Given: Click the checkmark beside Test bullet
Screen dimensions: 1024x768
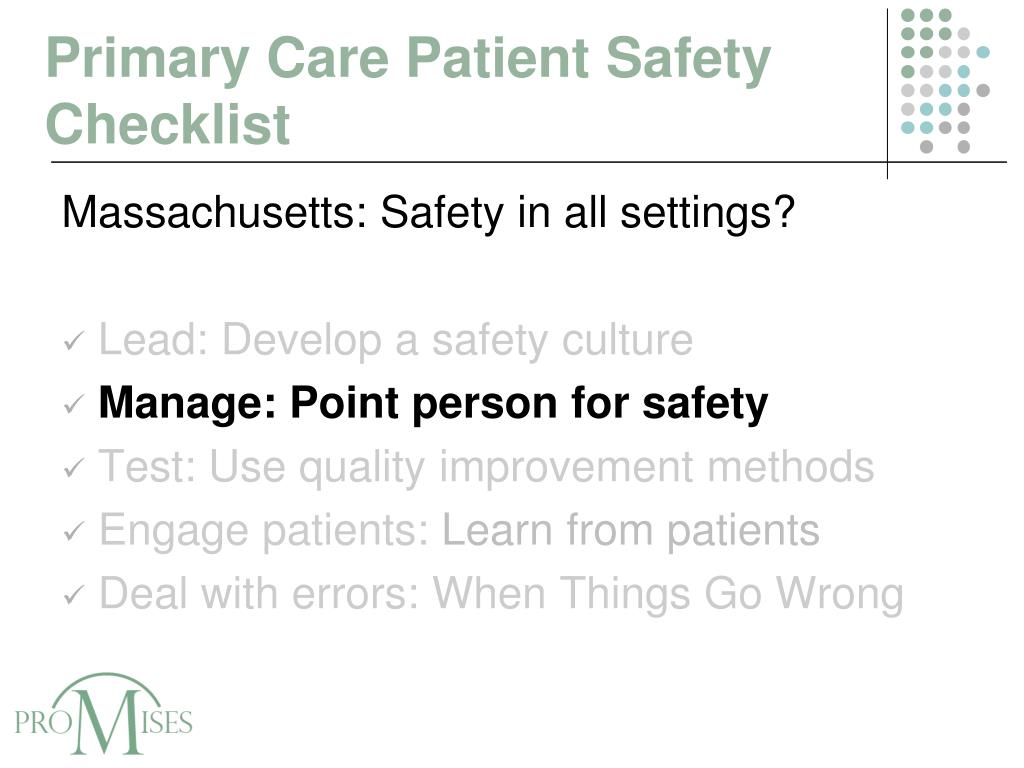Looking at the screenshot, I should (74, 468).
